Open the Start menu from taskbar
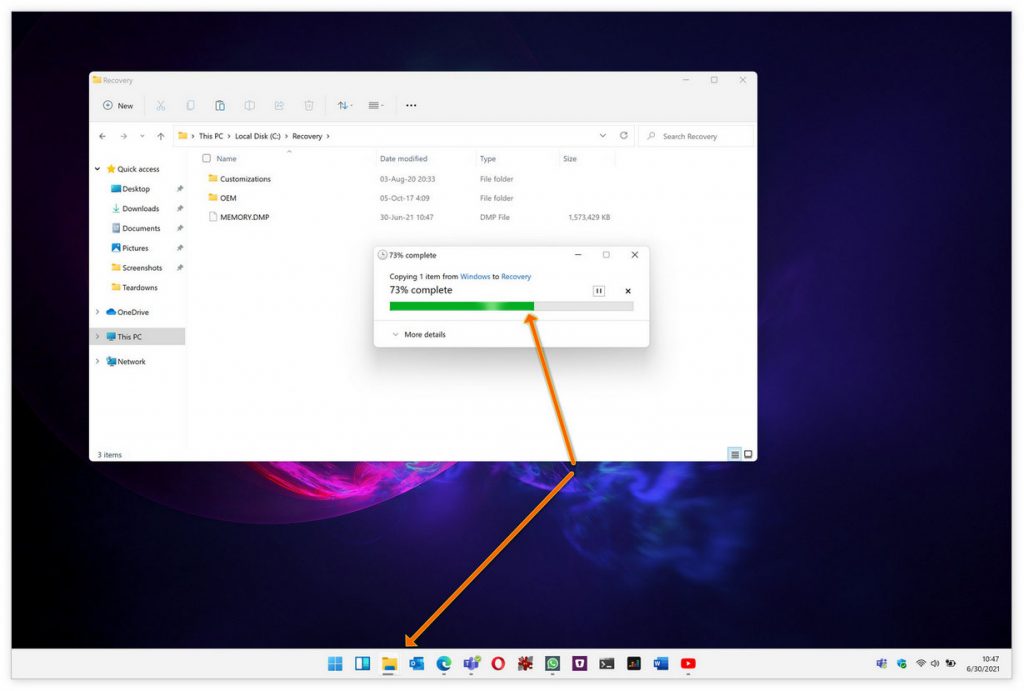 335,664
